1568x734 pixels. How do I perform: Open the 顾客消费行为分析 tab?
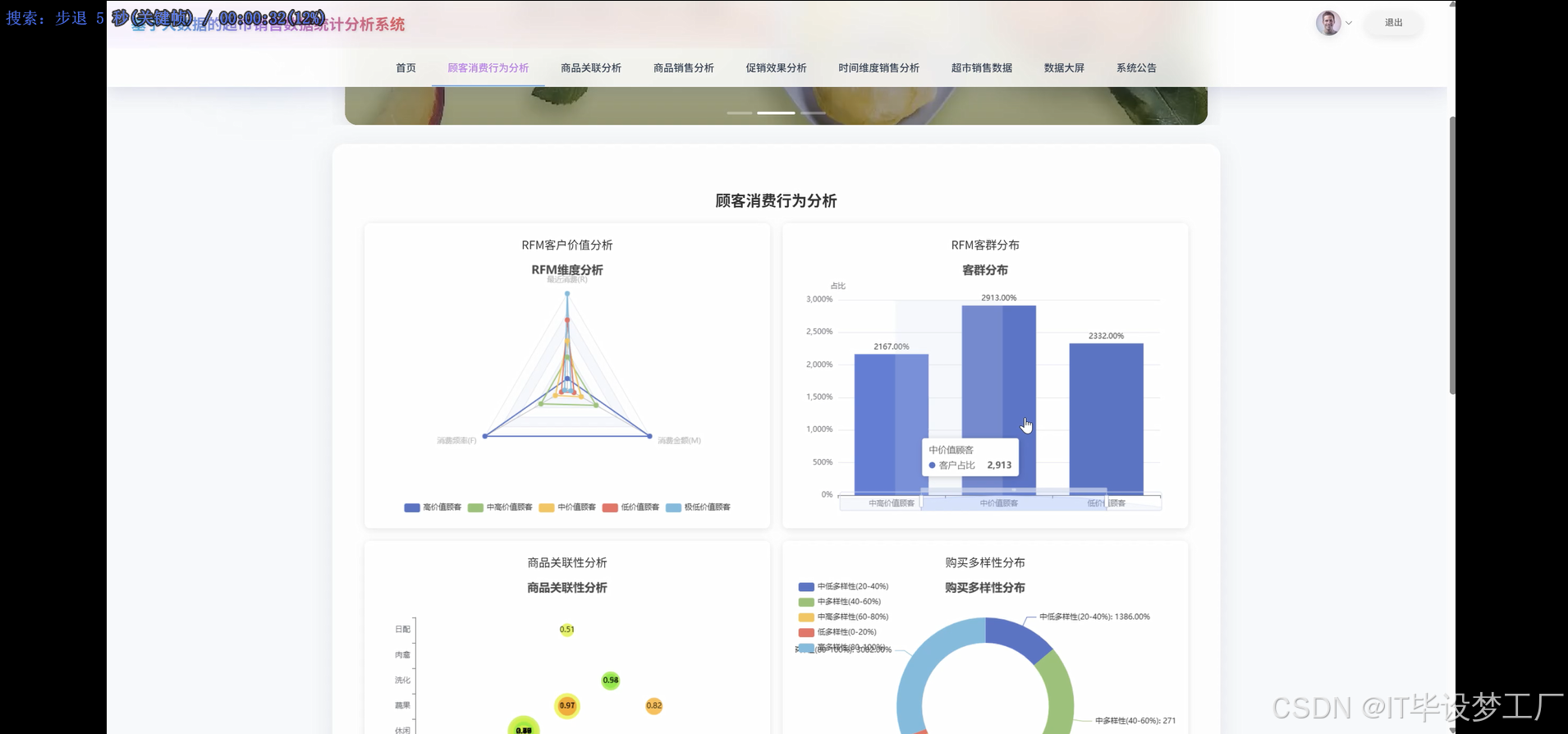click(x=488, y=68)
